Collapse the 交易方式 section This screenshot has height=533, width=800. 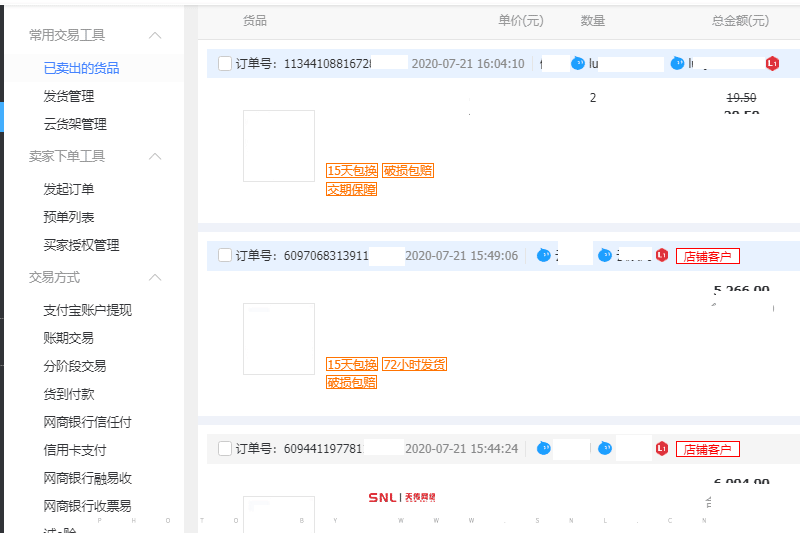tap(155, 277)
